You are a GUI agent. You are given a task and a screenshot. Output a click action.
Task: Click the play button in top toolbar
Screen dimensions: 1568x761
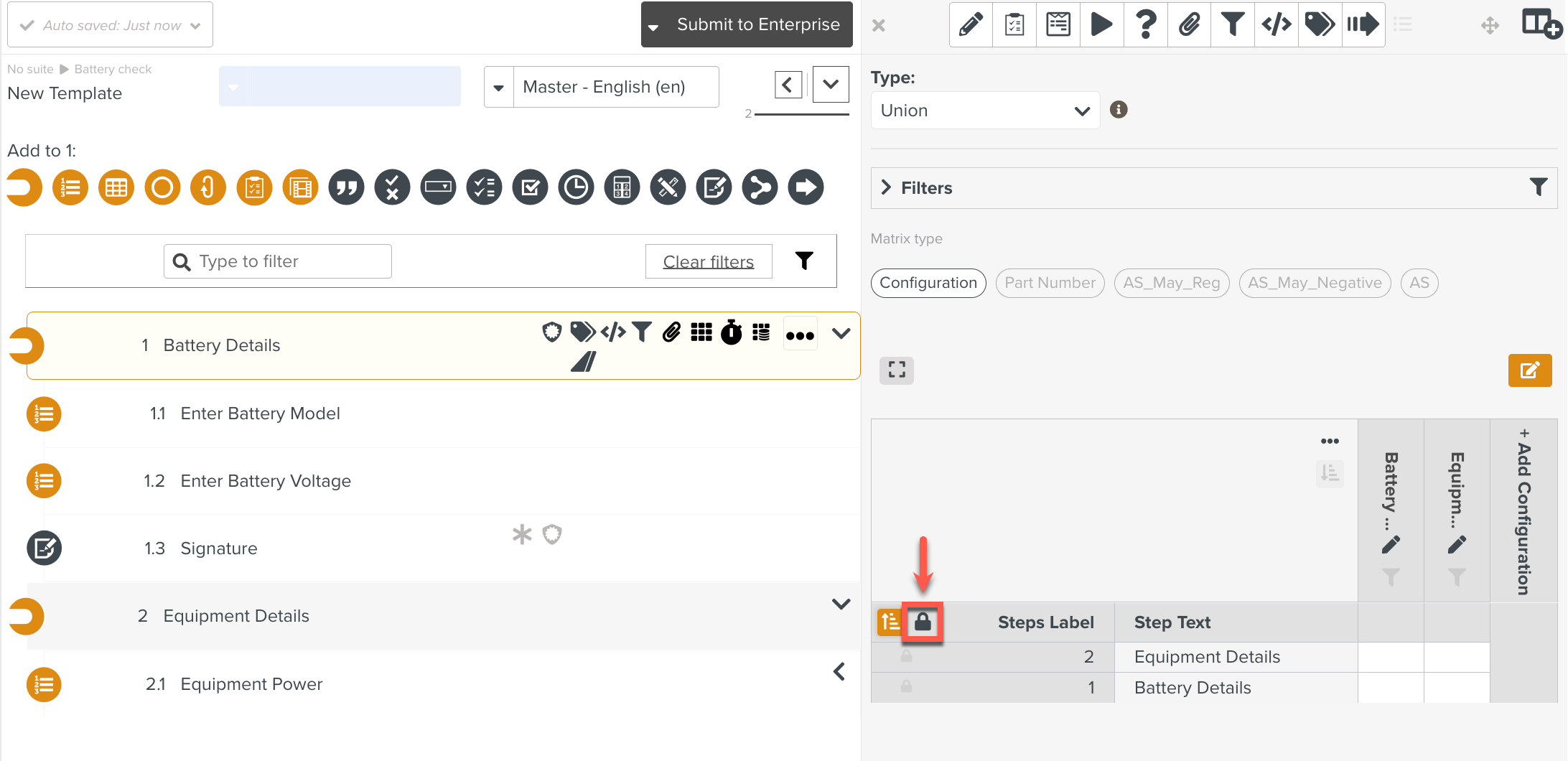(1101, 24)
